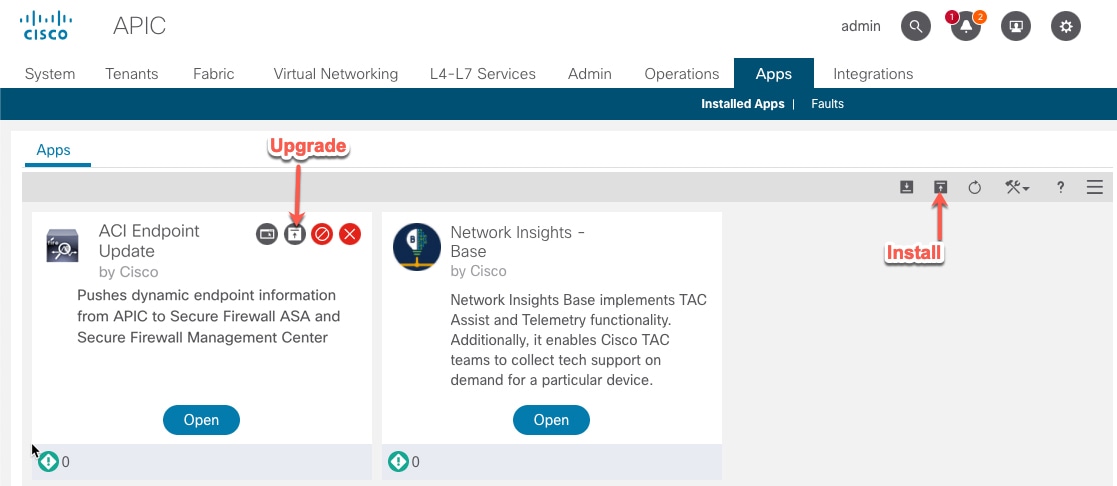Image resolution: width=1117 pixels, height=486 pixels.
Task: Open the ACI Endpoint Update app
Action: pyautogui.click(x=201, y=420)
